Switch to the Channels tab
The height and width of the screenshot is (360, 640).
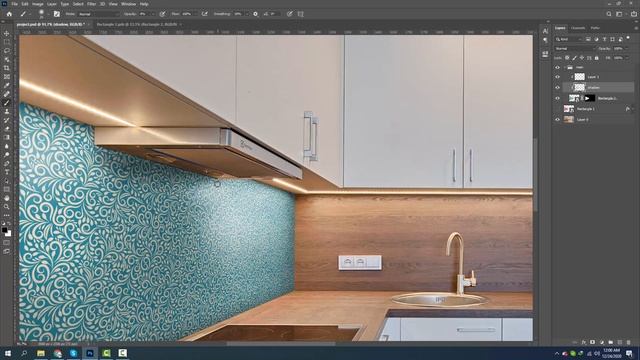click(x=578, y=28)
